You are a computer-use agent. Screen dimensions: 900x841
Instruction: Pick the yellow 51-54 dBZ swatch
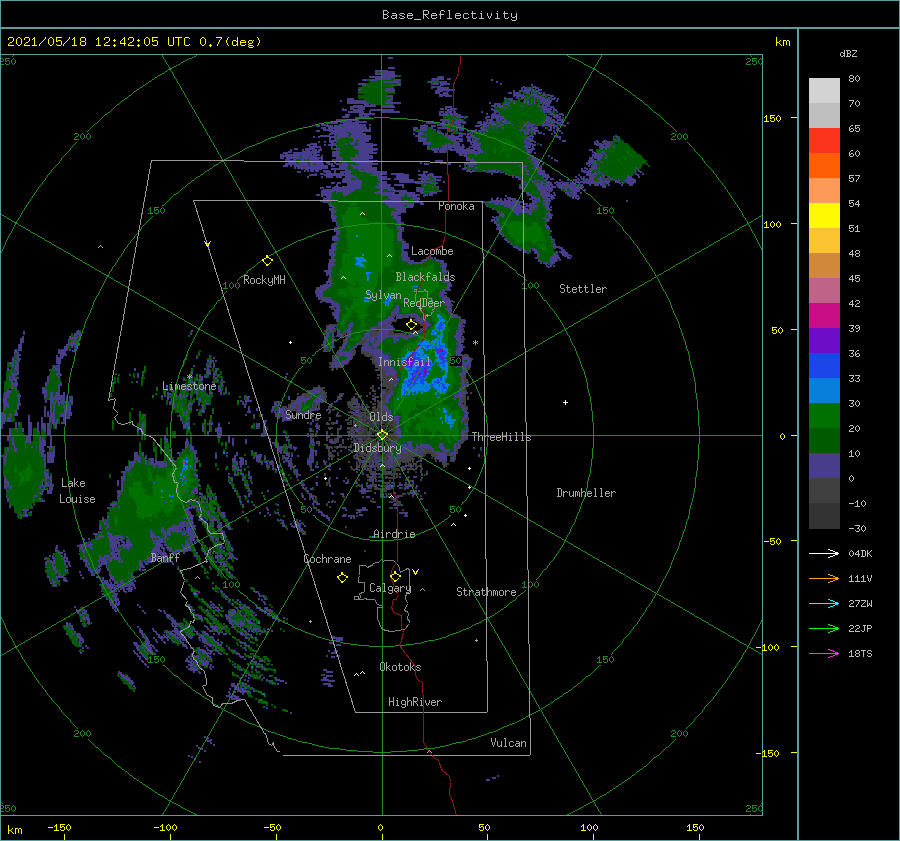(x=824, y=215)
